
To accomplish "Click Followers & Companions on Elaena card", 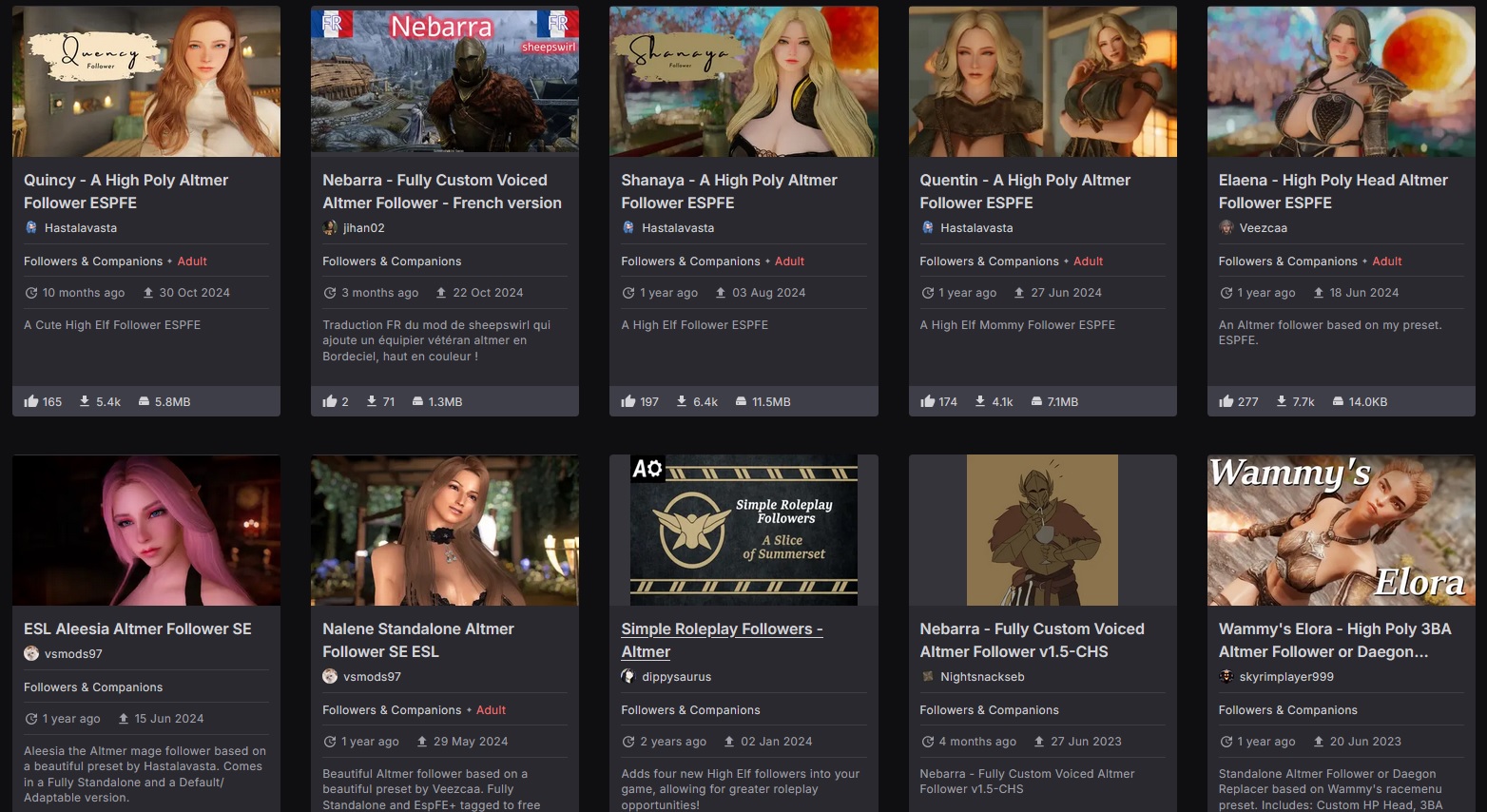I will 1288,261.
